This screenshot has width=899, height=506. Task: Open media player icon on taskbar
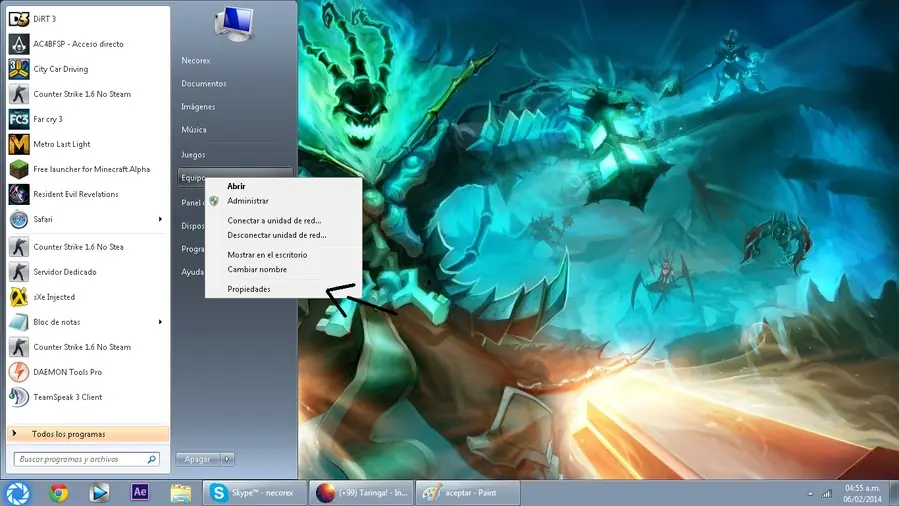(99, 493)
